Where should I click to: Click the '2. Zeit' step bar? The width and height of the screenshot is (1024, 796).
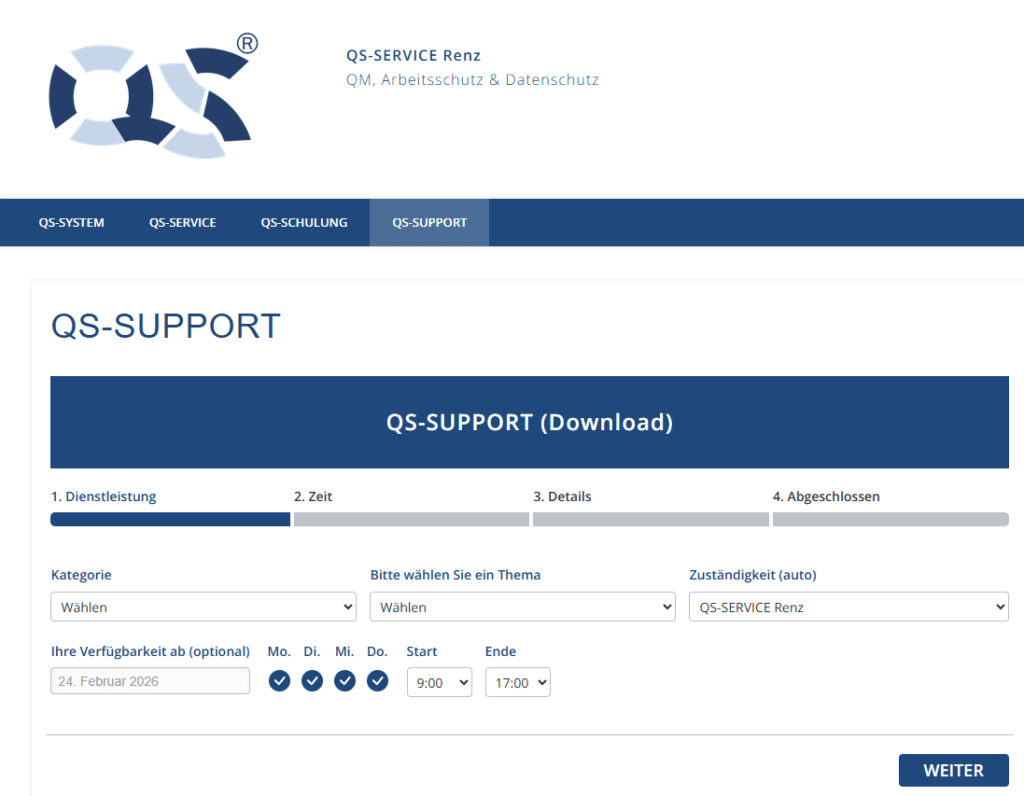[411, 519]
